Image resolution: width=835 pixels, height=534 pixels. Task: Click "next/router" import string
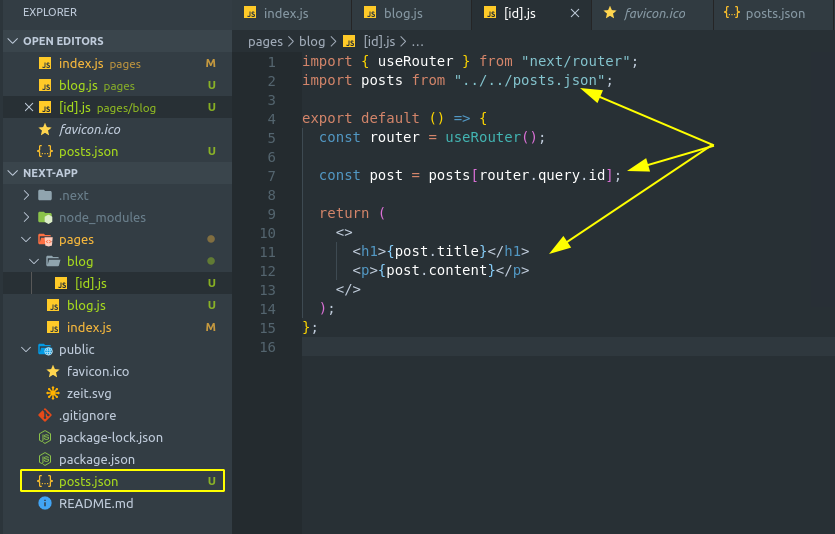click(576, 61)
